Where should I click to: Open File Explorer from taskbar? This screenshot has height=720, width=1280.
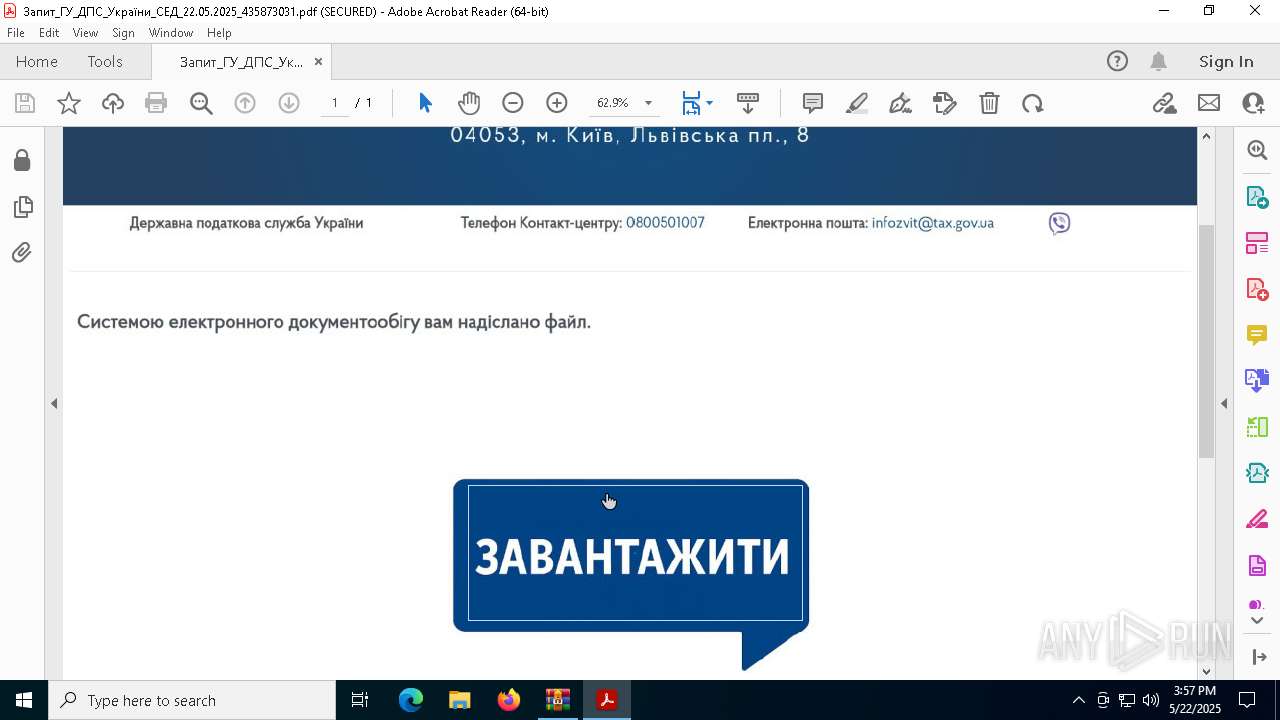[x=460, y=700]
